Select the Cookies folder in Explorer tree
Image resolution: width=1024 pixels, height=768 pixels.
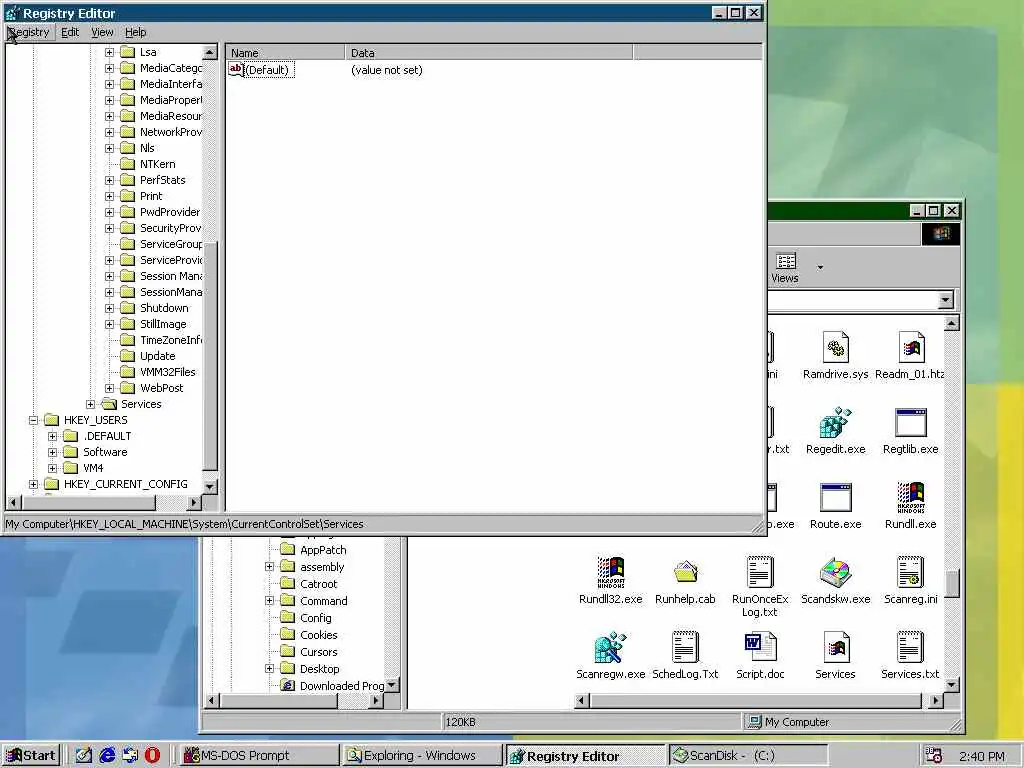click(319, 635)
